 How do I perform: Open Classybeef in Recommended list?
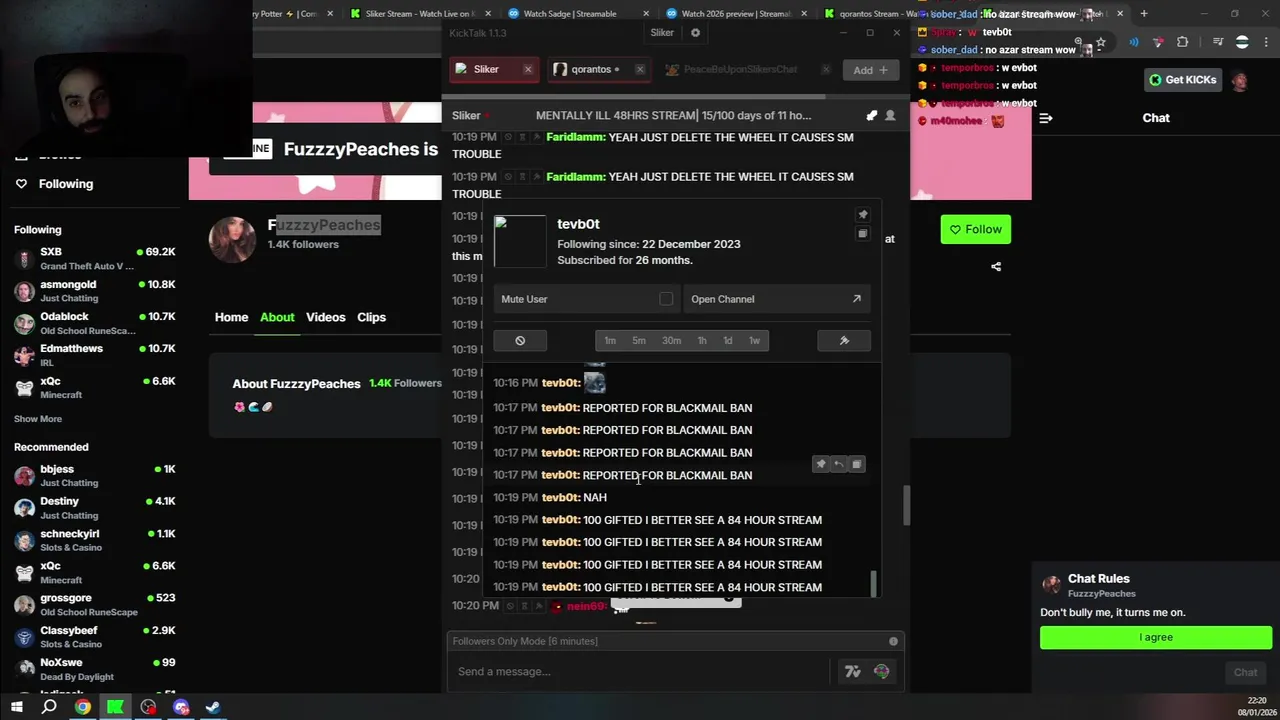[x=95, y=637]
